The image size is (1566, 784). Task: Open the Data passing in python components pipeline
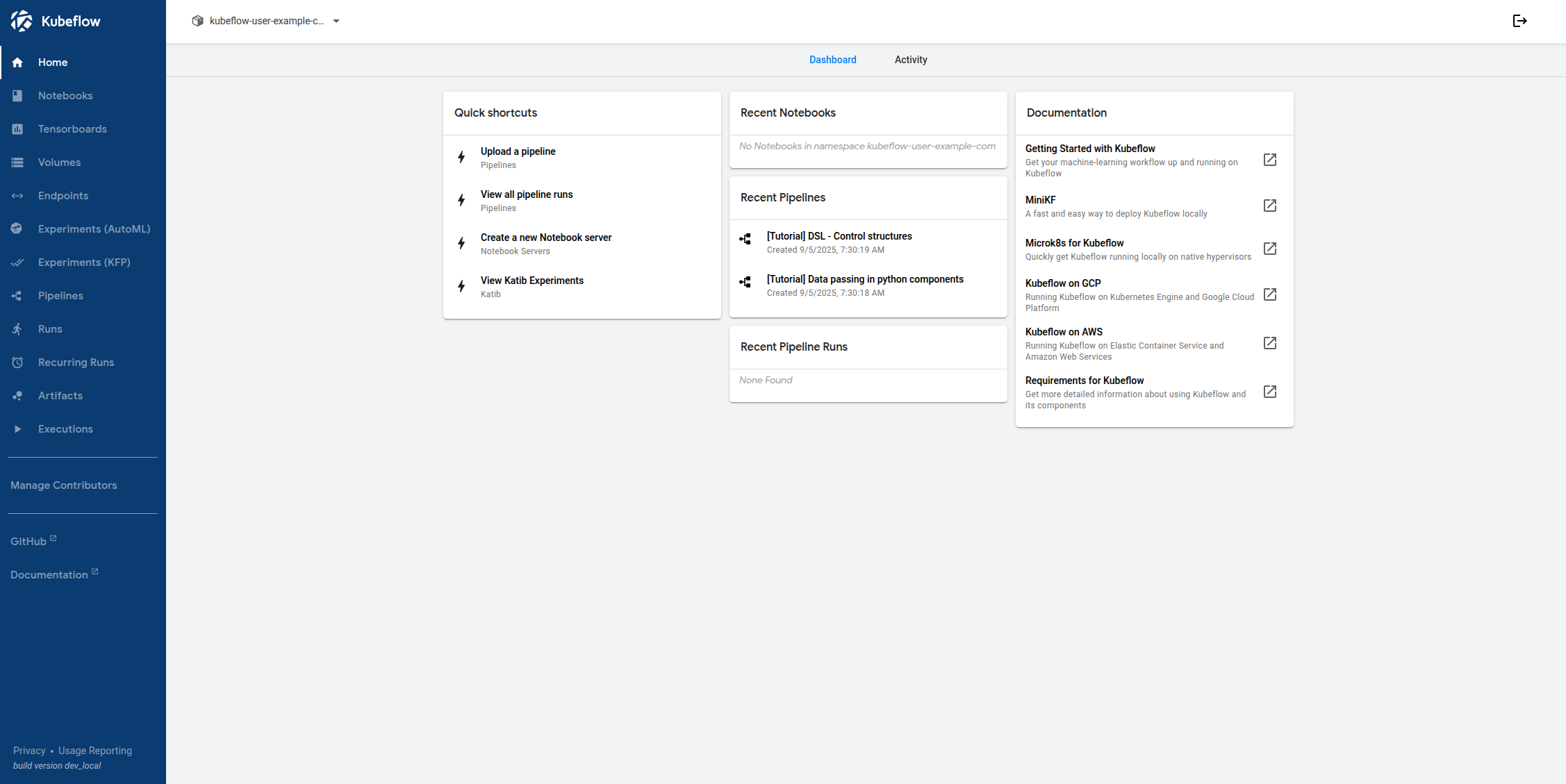pos(864,280)
